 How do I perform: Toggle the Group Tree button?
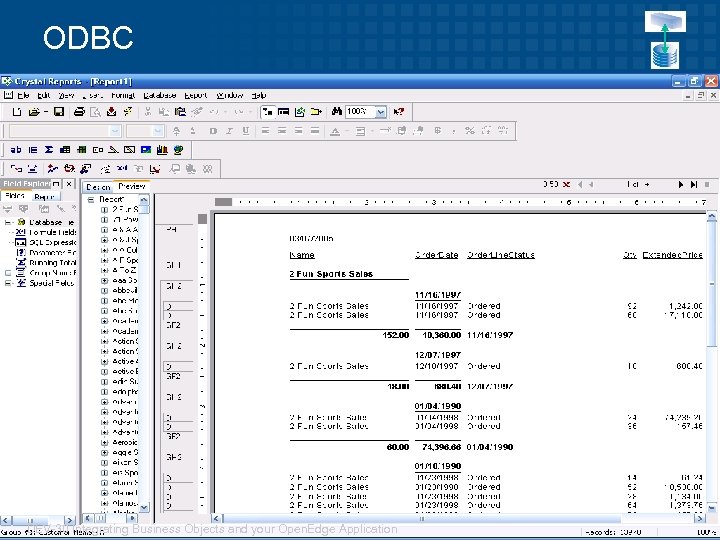tap(267, 112)
